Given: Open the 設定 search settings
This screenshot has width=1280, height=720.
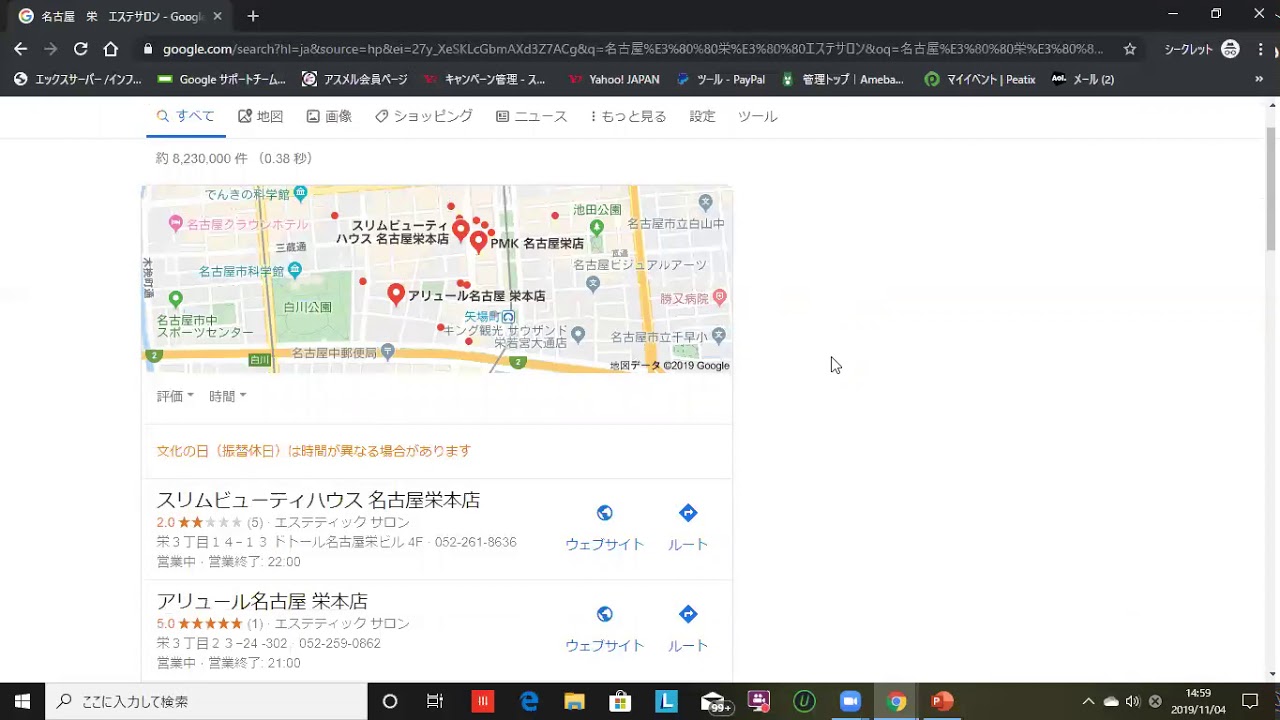Looking at the screenshot, I should click(x=702, y=116).
